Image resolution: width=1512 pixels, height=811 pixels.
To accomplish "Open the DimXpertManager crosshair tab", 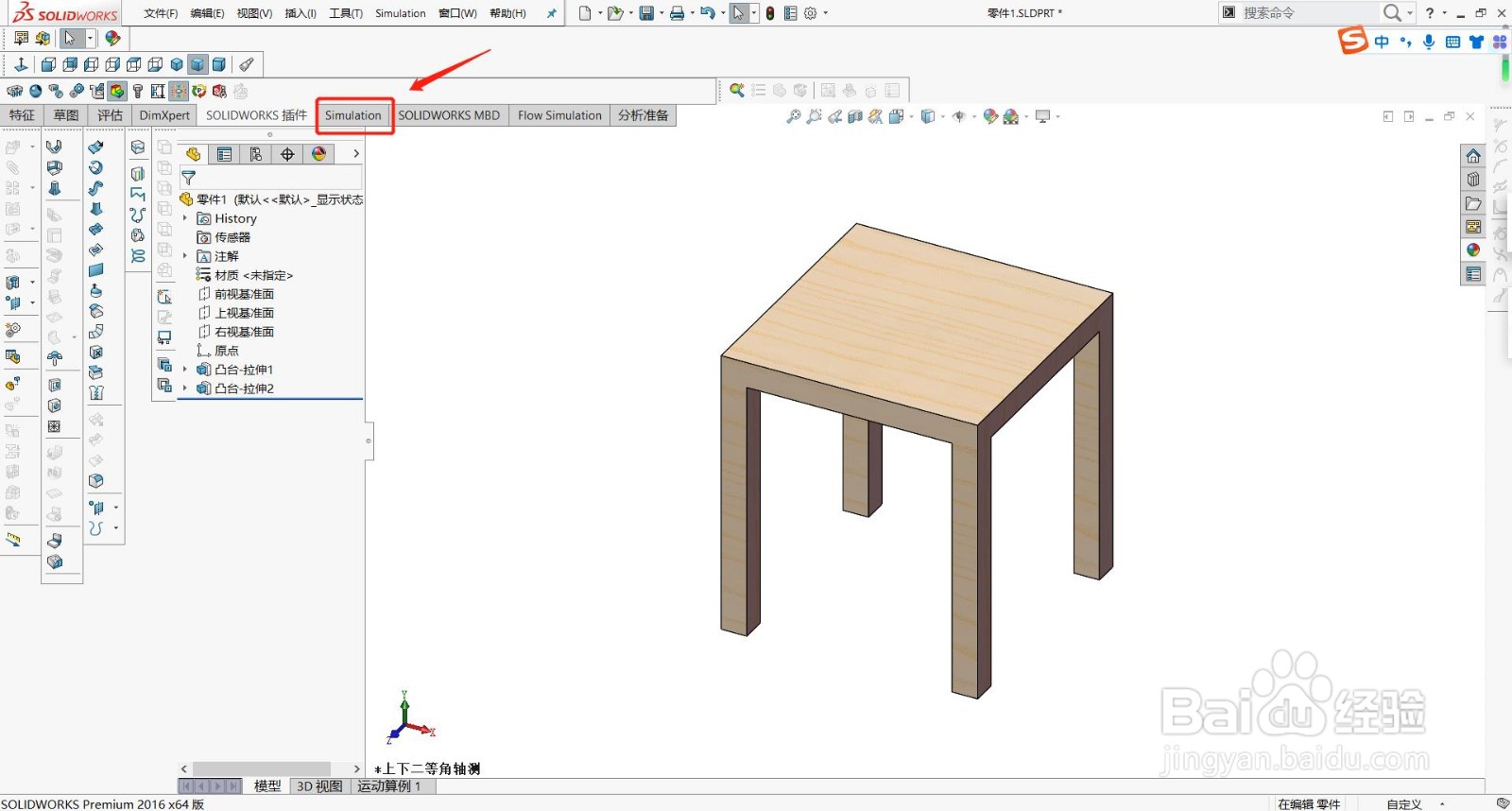I will pos(287,154).
